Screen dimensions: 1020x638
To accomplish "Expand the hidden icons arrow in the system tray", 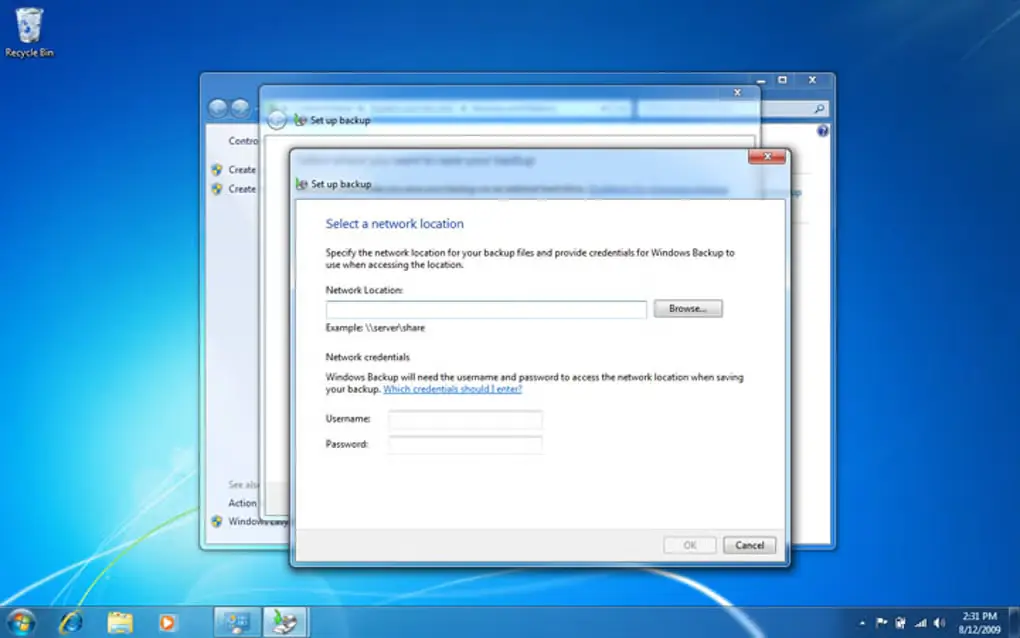I will click(x=863, y=620).
